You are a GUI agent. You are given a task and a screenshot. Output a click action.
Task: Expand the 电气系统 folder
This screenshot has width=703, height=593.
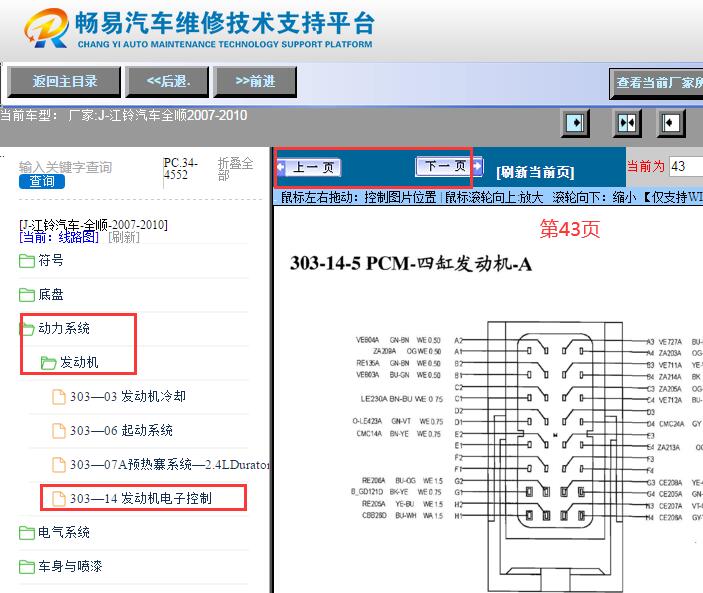[64, 532]
